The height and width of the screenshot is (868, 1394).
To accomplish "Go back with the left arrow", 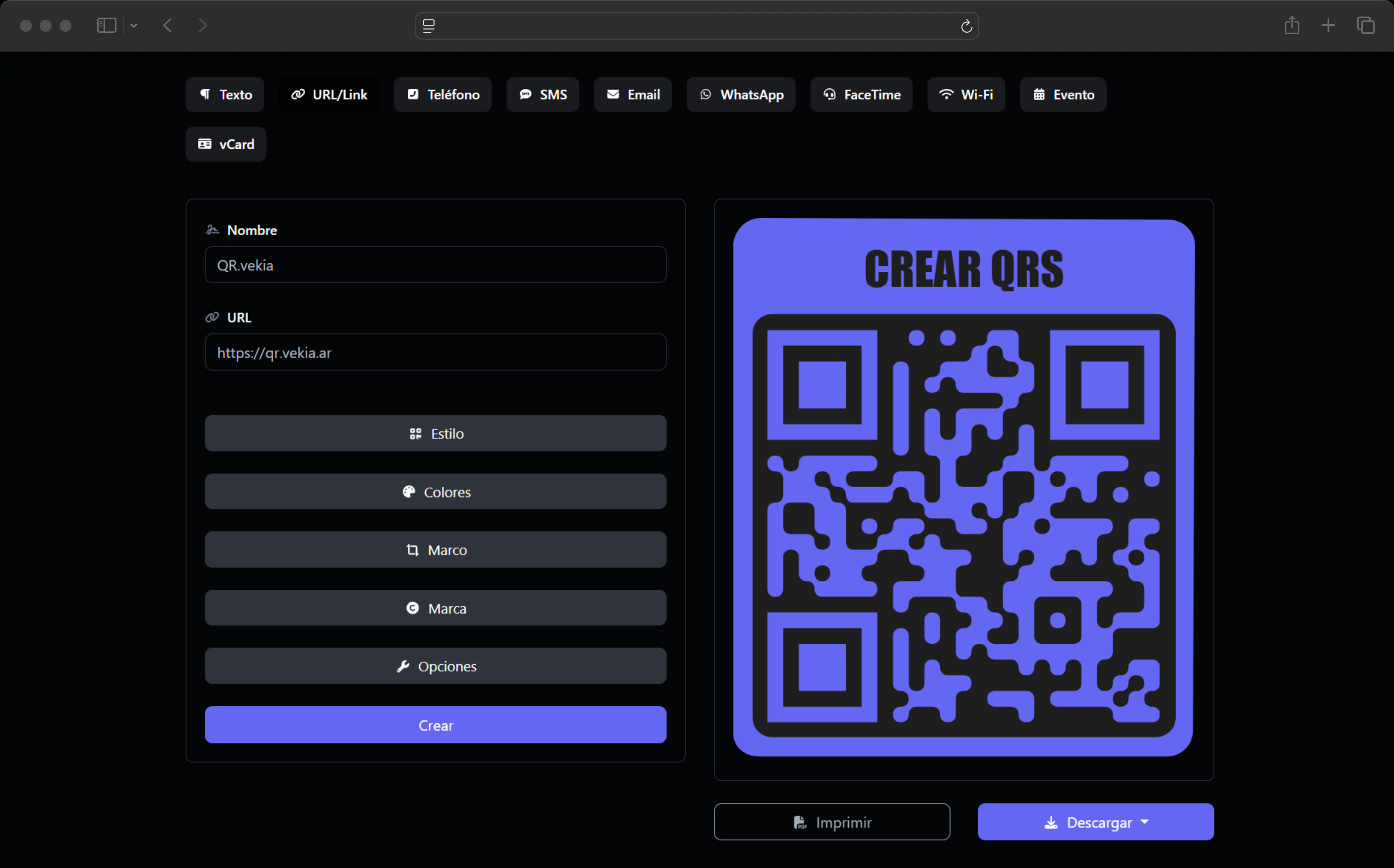I will 168,25.
